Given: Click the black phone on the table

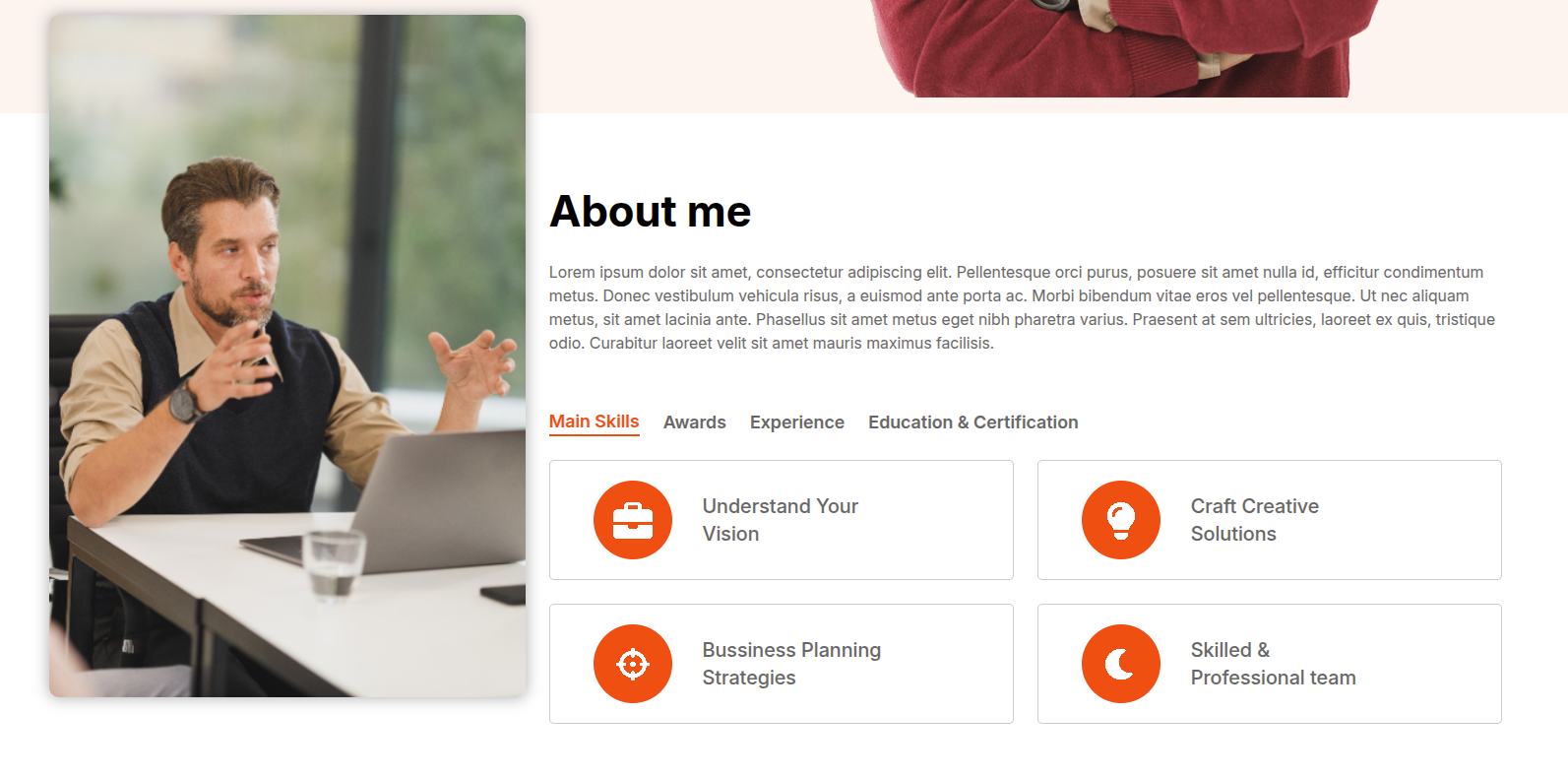Looking at the screenshot, I should [503, 594].
